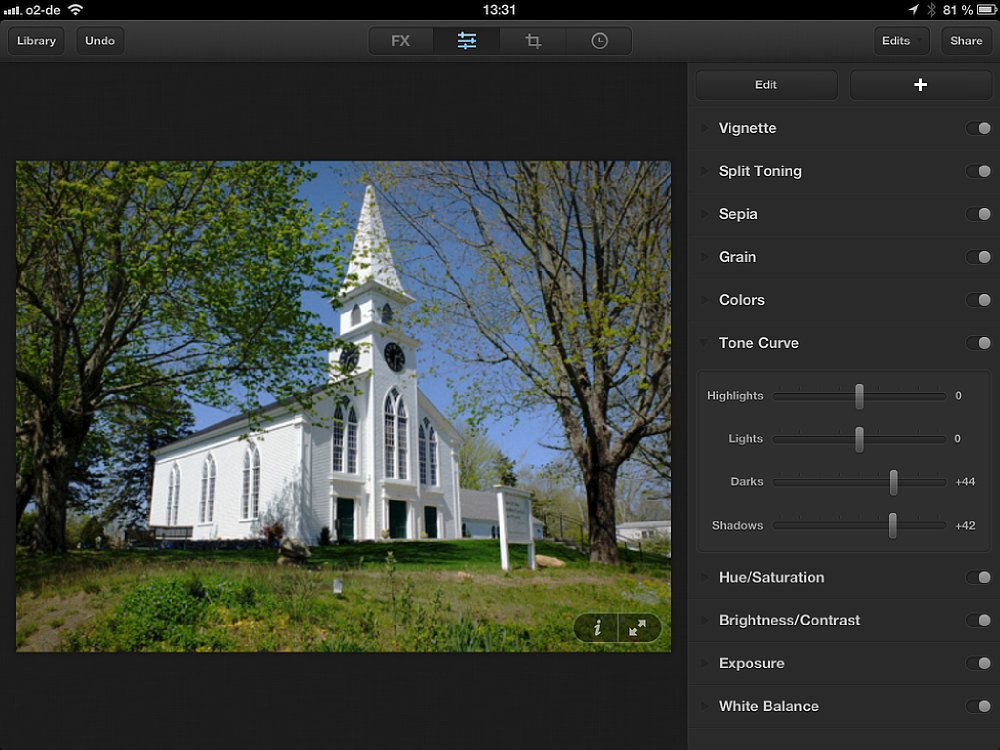Toggle the Tone Curve adjustment
1000x750 pixels.
click(x=978, y=343)
